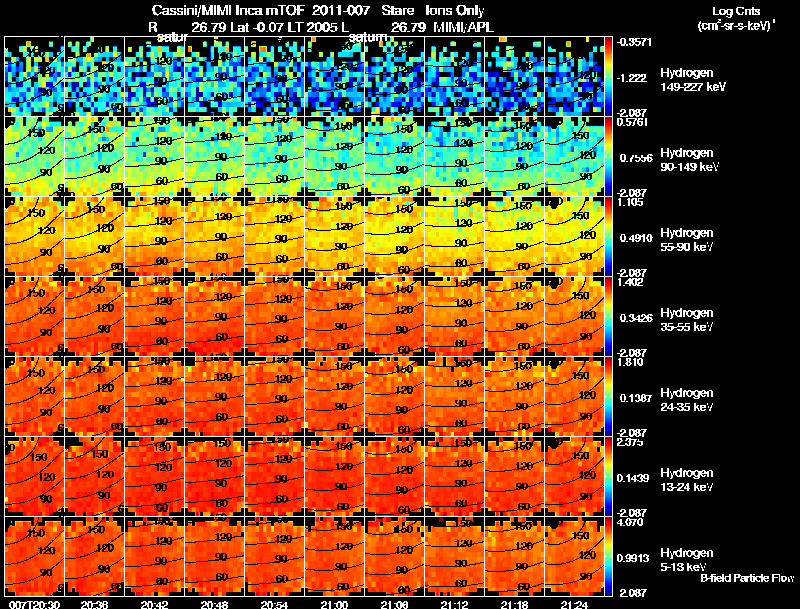The width and height of the screenshot is (800, 609).
Task: Select the 'Hydrogen 90-149 keV' label
Action: [689, 160]
